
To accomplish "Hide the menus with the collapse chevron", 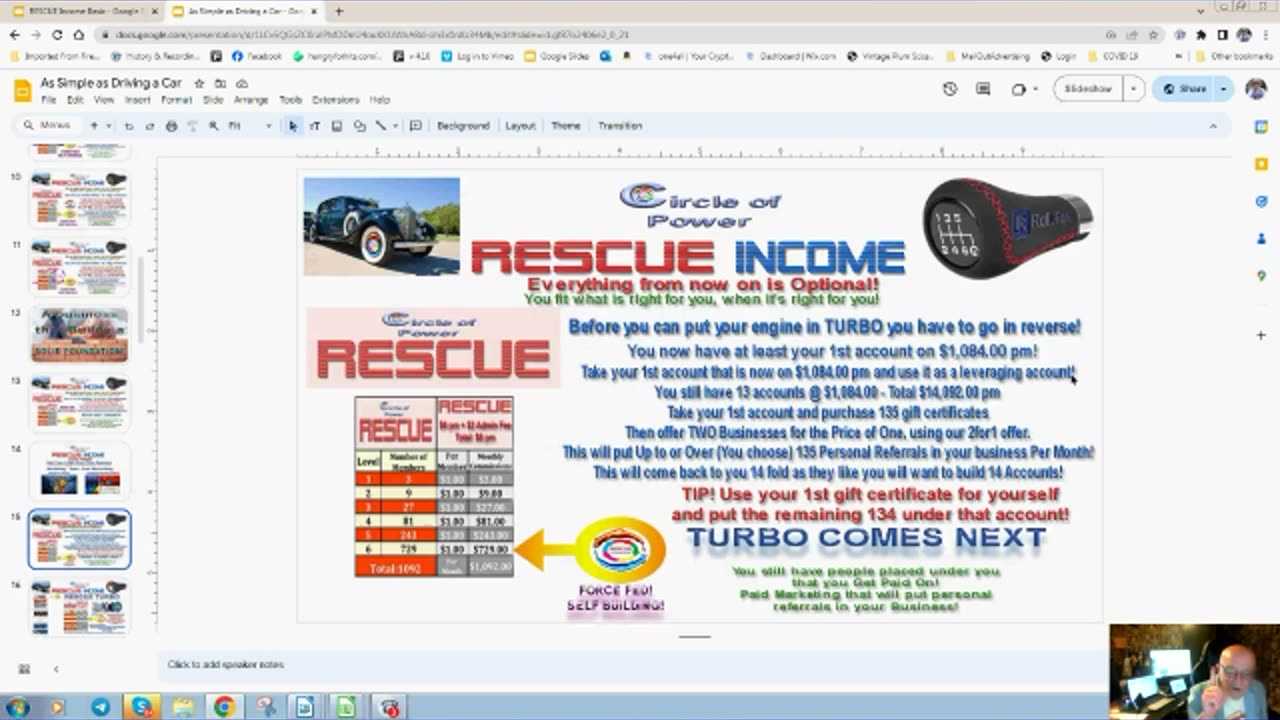I will (1213, 126).
